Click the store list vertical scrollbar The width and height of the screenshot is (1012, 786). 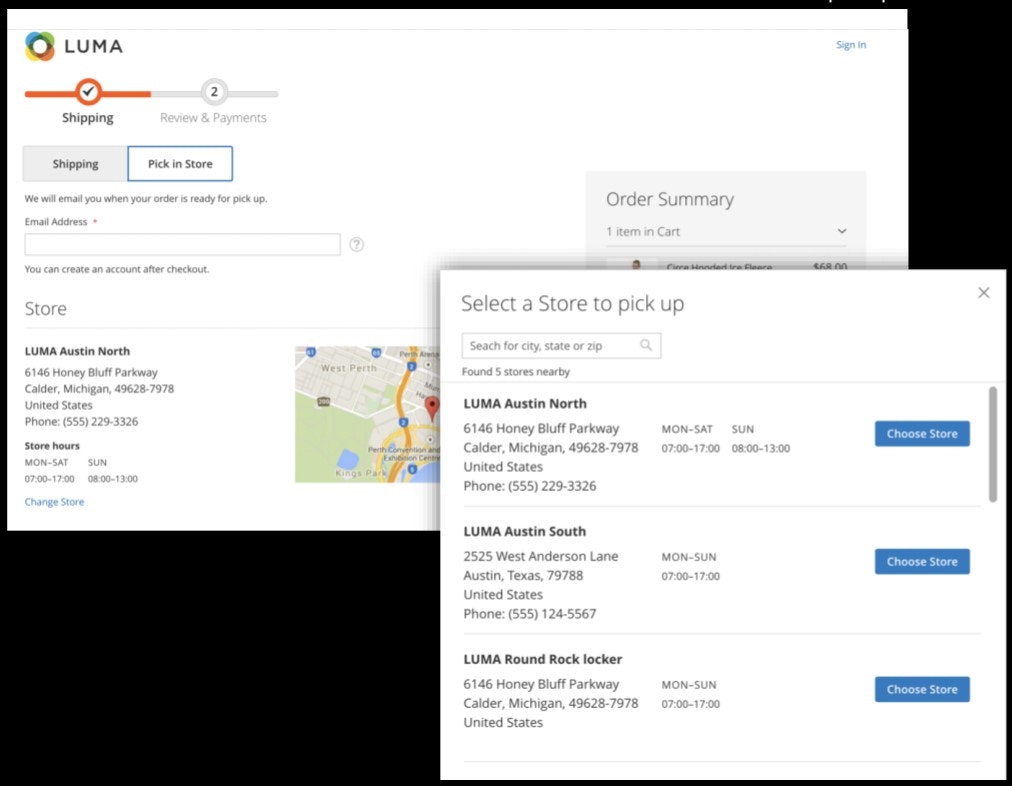[992, 444]
